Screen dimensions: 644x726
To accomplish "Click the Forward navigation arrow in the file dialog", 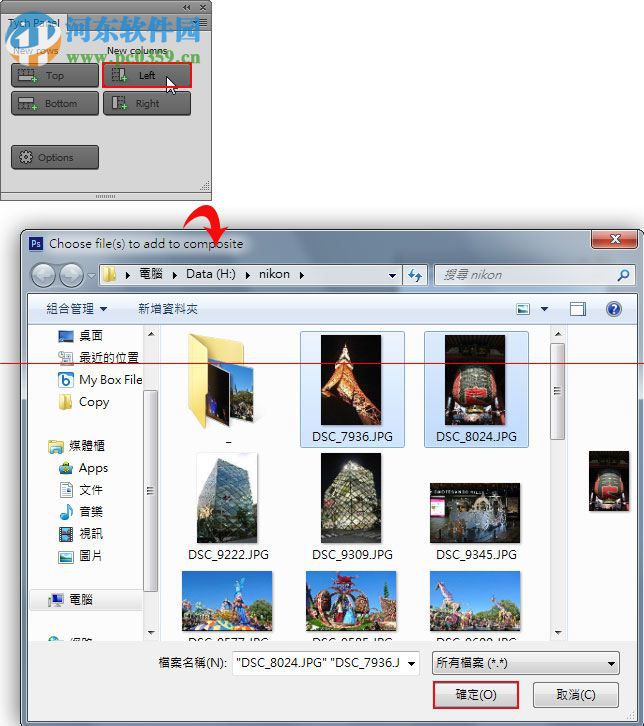I will pyautogui.click(x=71, y=275).
